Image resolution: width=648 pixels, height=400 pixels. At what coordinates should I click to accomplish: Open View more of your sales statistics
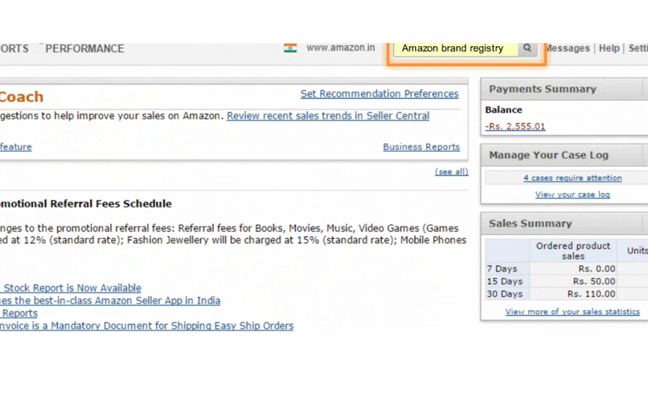click(x=572, y=312)
